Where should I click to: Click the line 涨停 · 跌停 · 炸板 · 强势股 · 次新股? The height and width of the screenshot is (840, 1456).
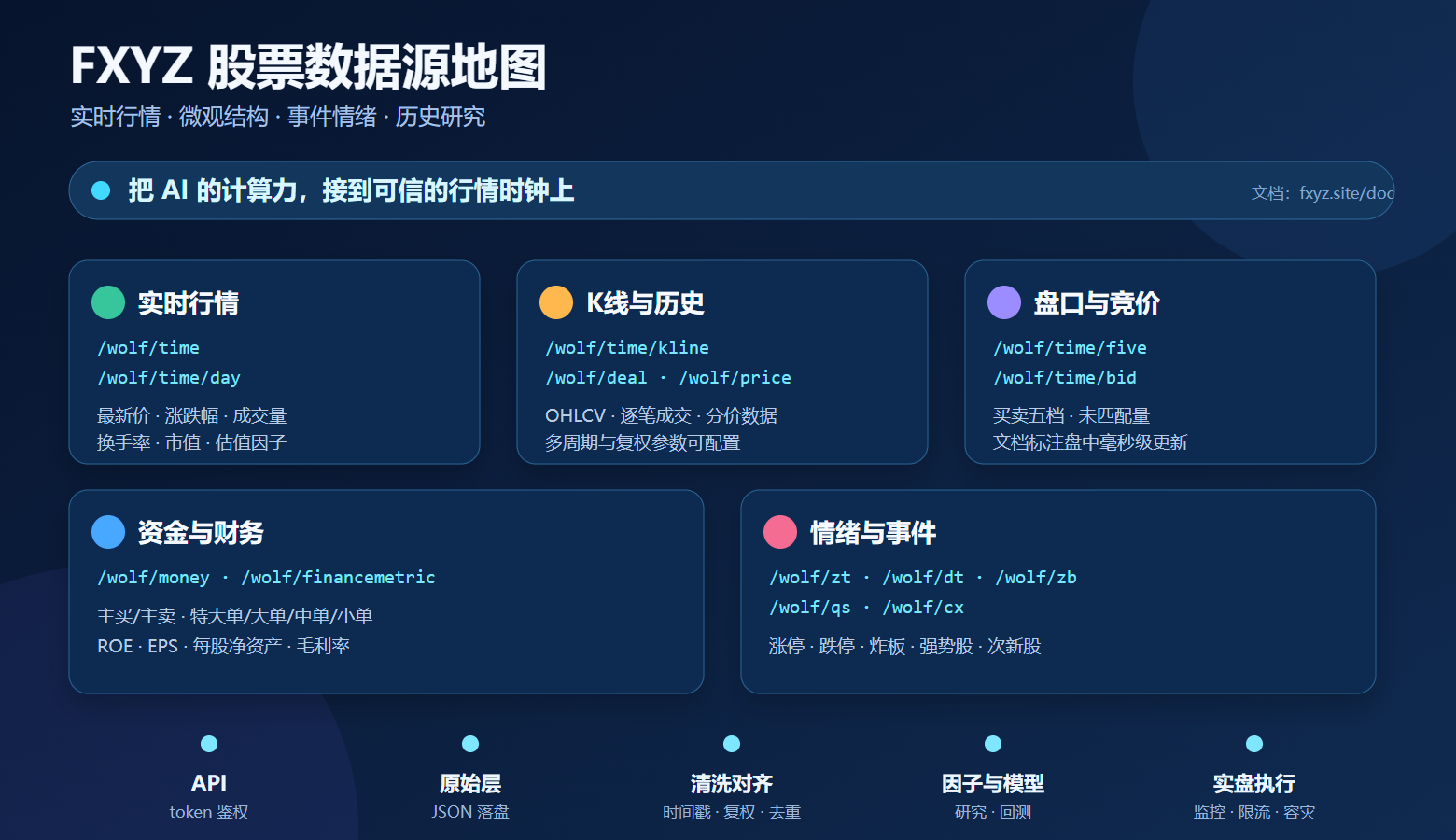(904, 646)
